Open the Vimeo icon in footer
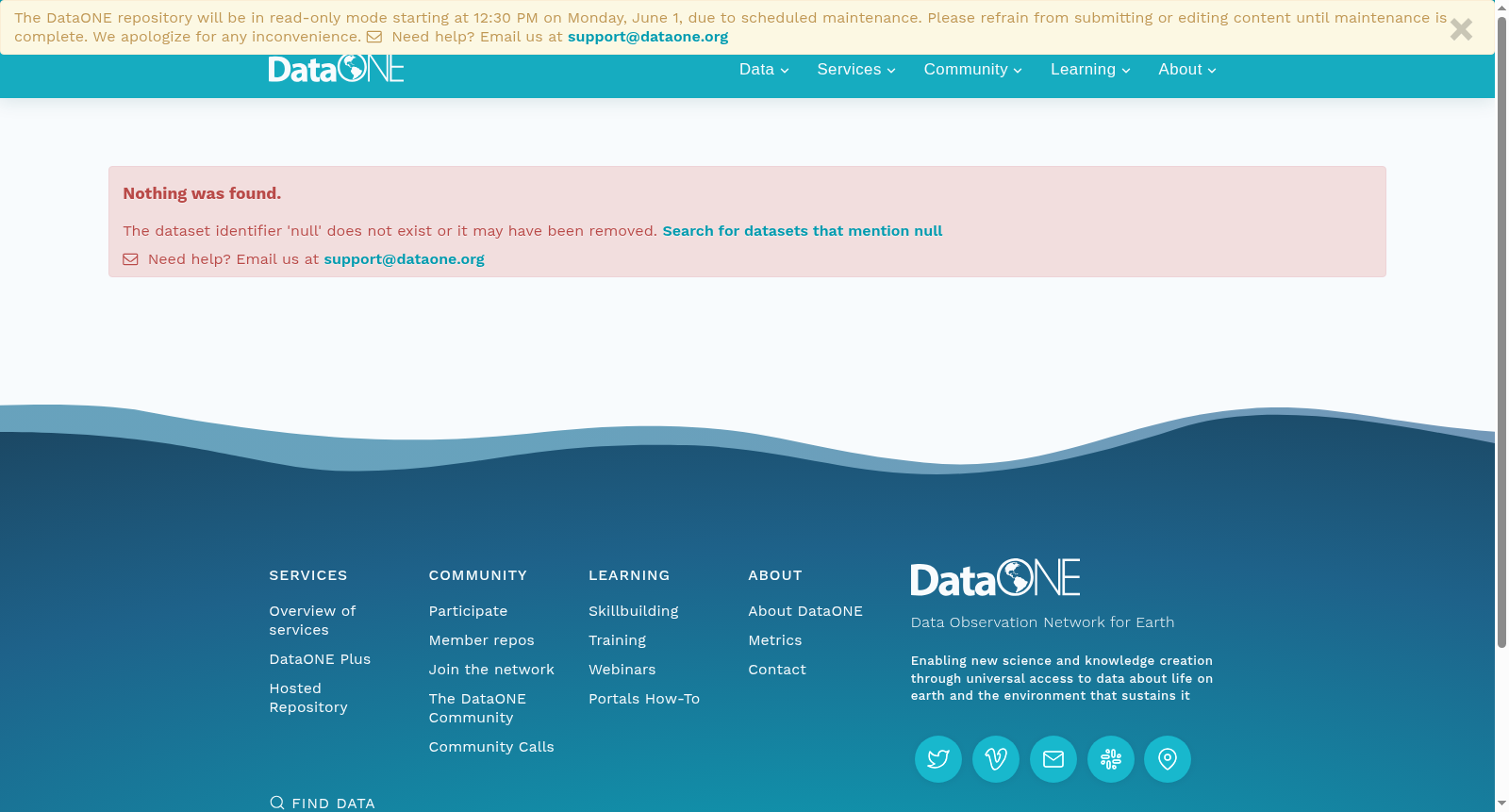The height and width of the screenshot is (812, 1509). pos(996,759)
